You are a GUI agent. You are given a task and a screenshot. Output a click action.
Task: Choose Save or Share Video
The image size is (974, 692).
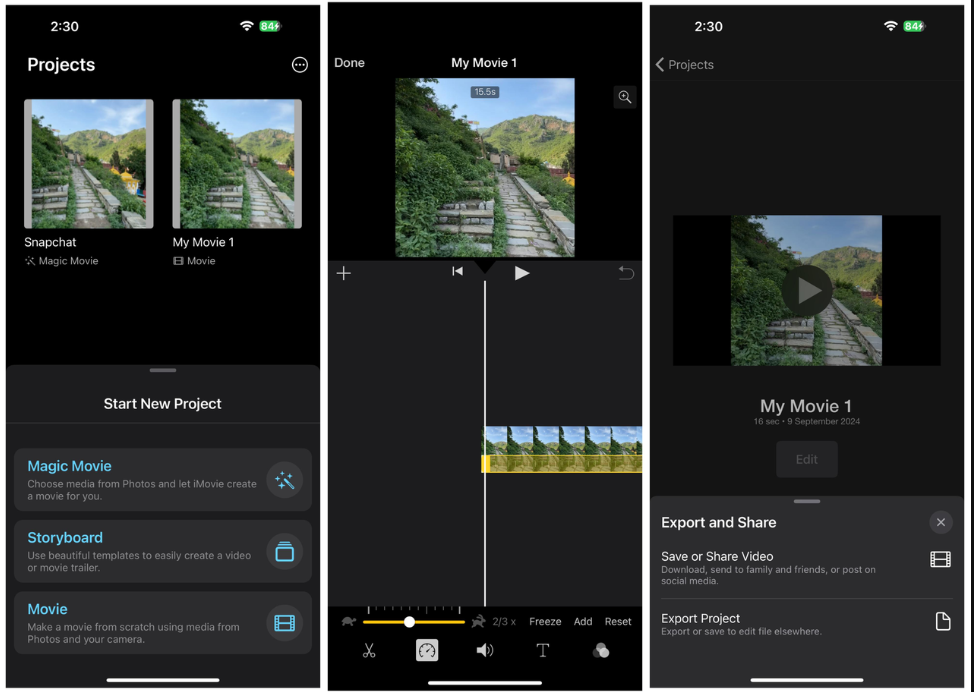pyautogui.click(x=806, y=568)
